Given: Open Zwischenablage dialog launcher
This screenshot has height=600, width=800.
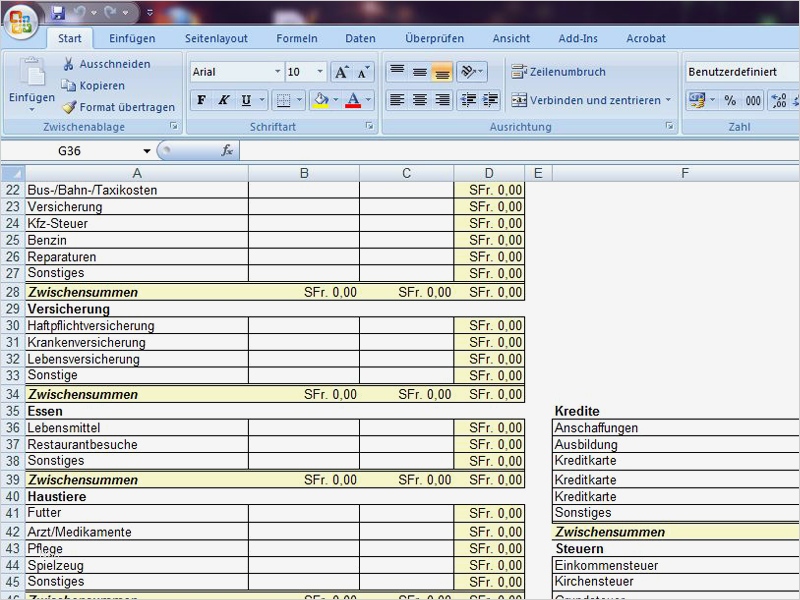Looking at the screenshot, I should (x=174, y=126).
